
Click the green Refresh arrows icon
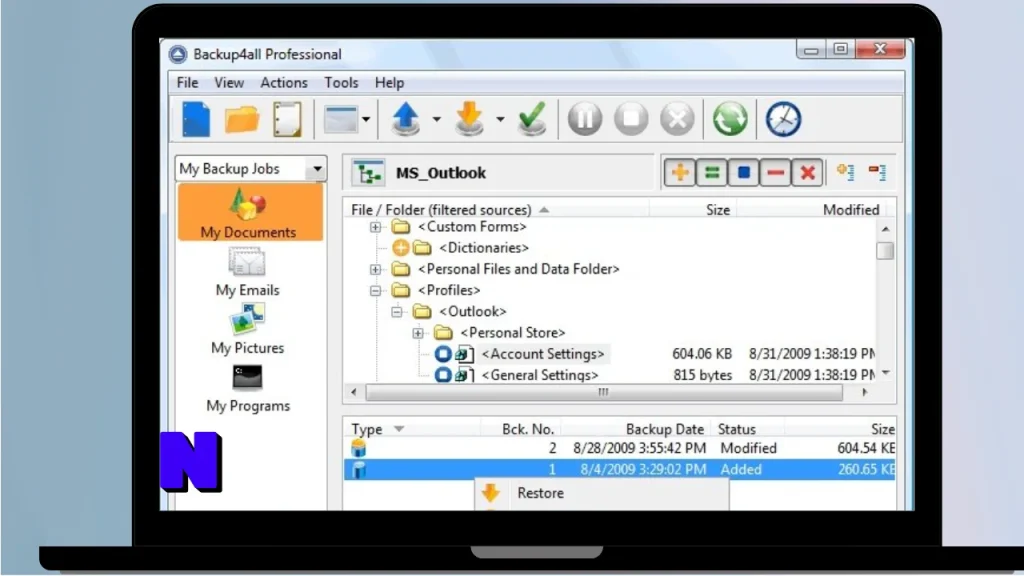coord(730,119)
